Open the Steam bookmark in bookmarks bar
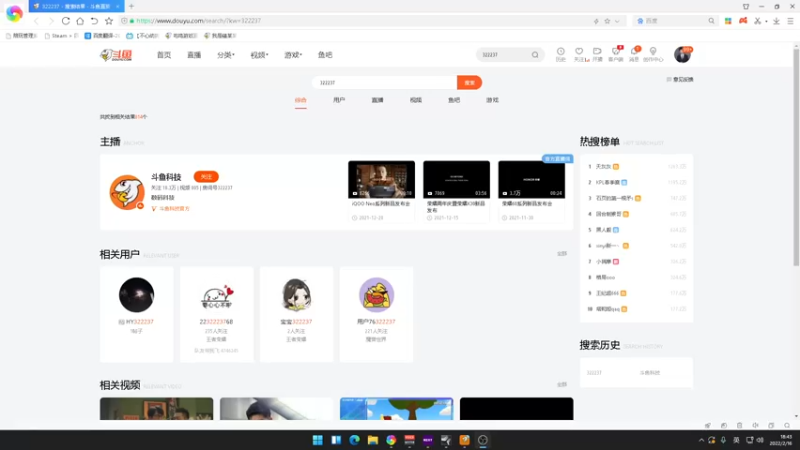 [61, 36]
